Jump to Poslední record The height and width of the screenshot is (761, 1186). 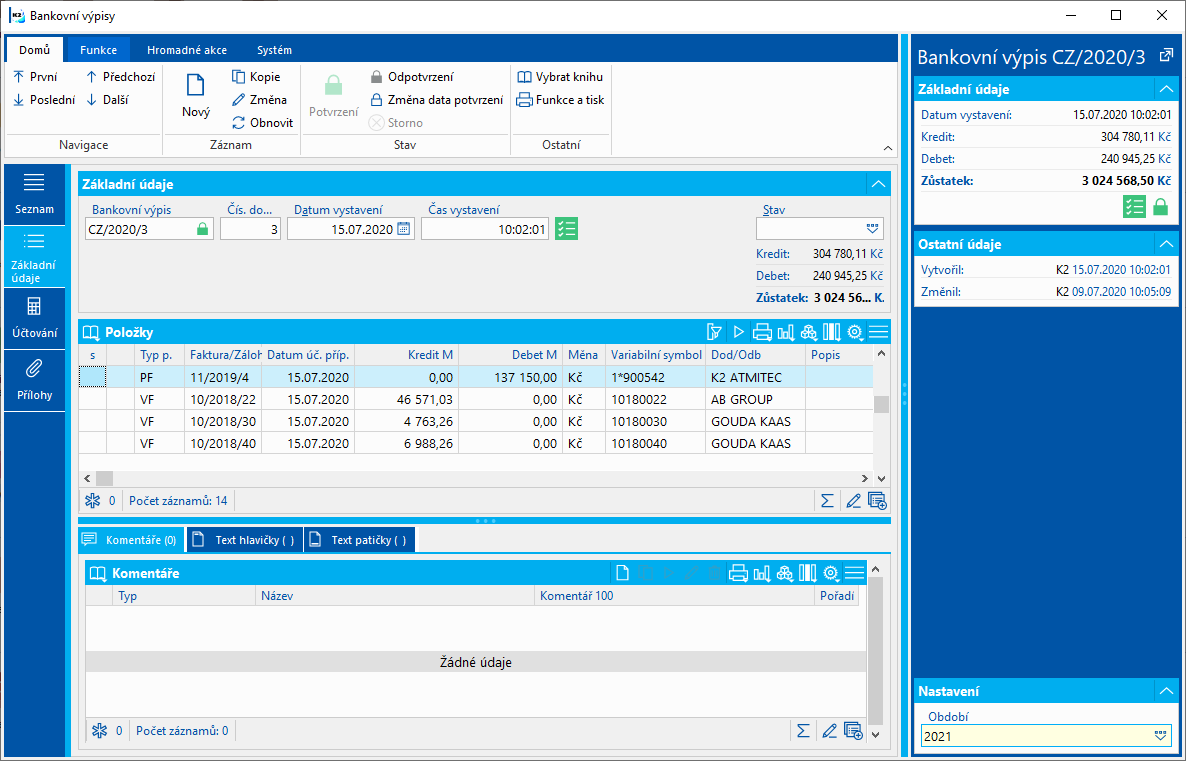point(44,99)
